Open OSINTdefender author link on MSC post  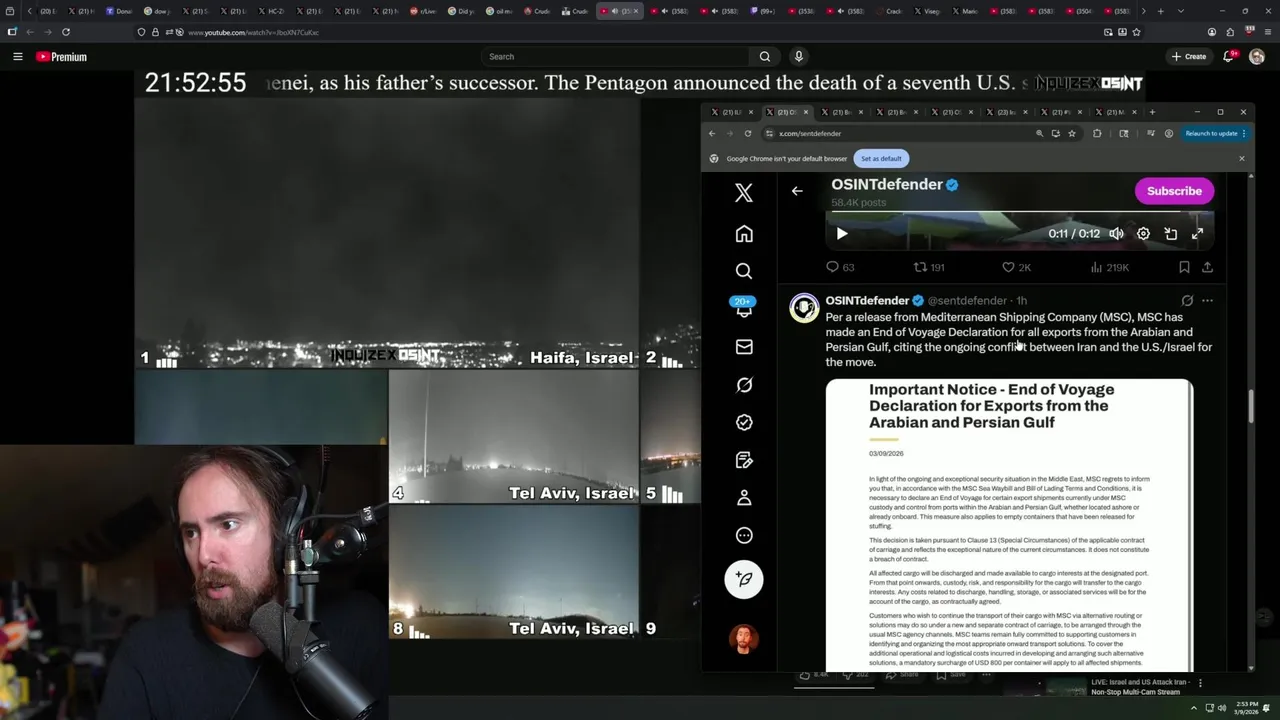[x=867, y=301]
